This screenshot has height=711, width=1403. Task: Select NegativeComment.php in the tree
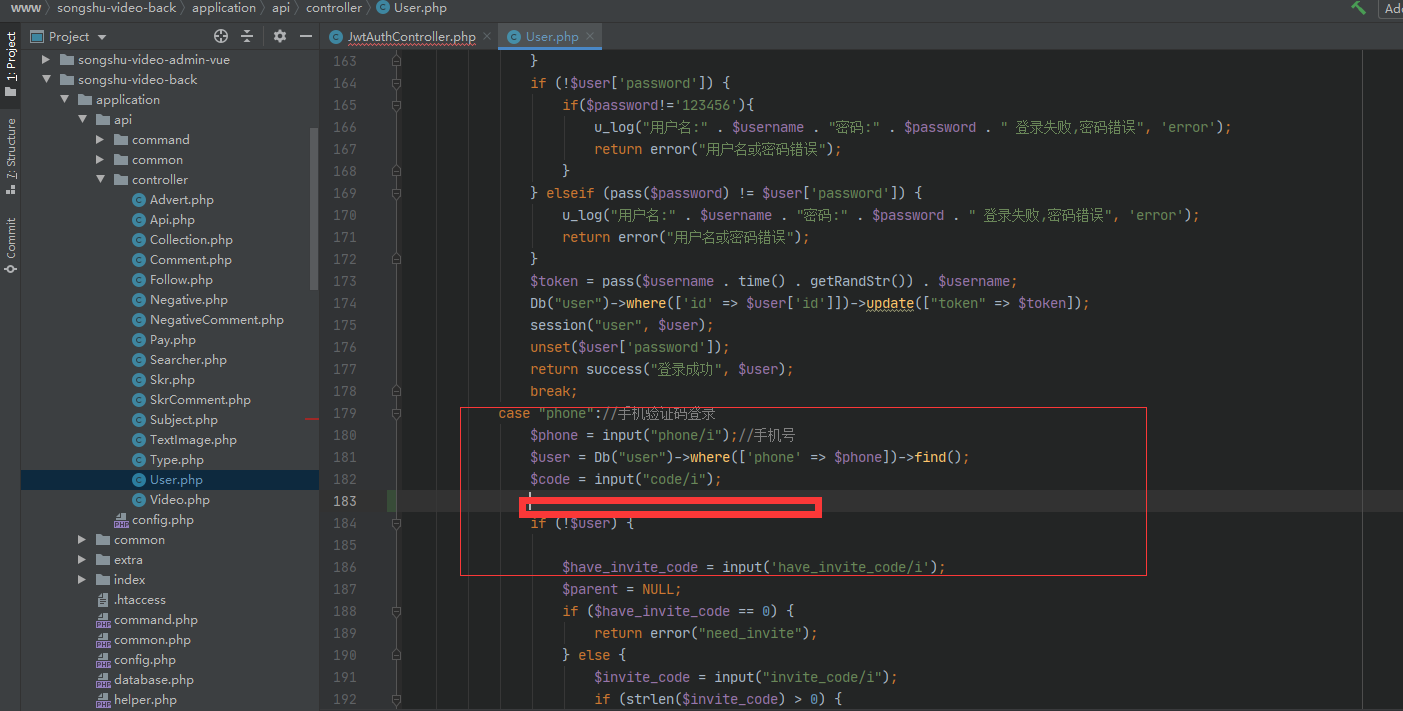216,320
